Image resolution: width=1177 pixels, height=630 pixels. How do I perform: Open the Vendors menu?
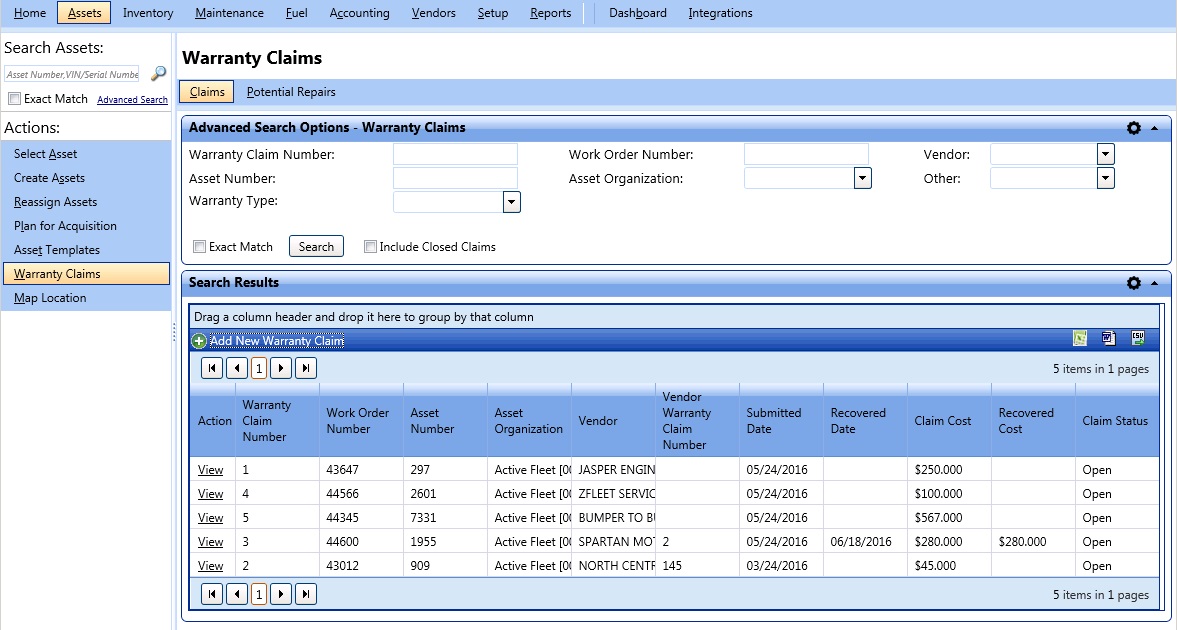pos(434,13)
